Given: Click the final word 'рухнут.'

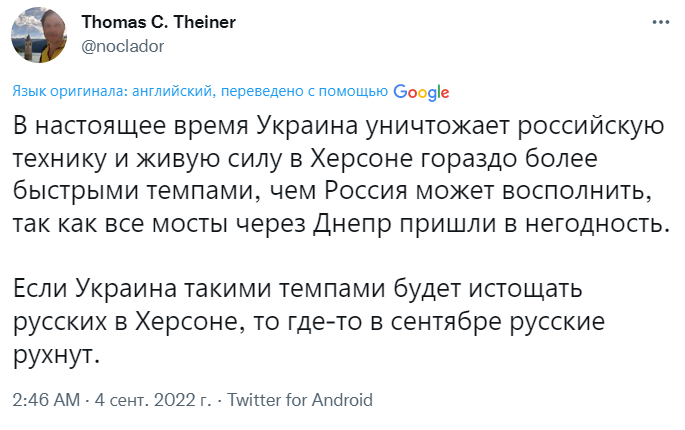Looking at the screenshot, I should point(57,356).
